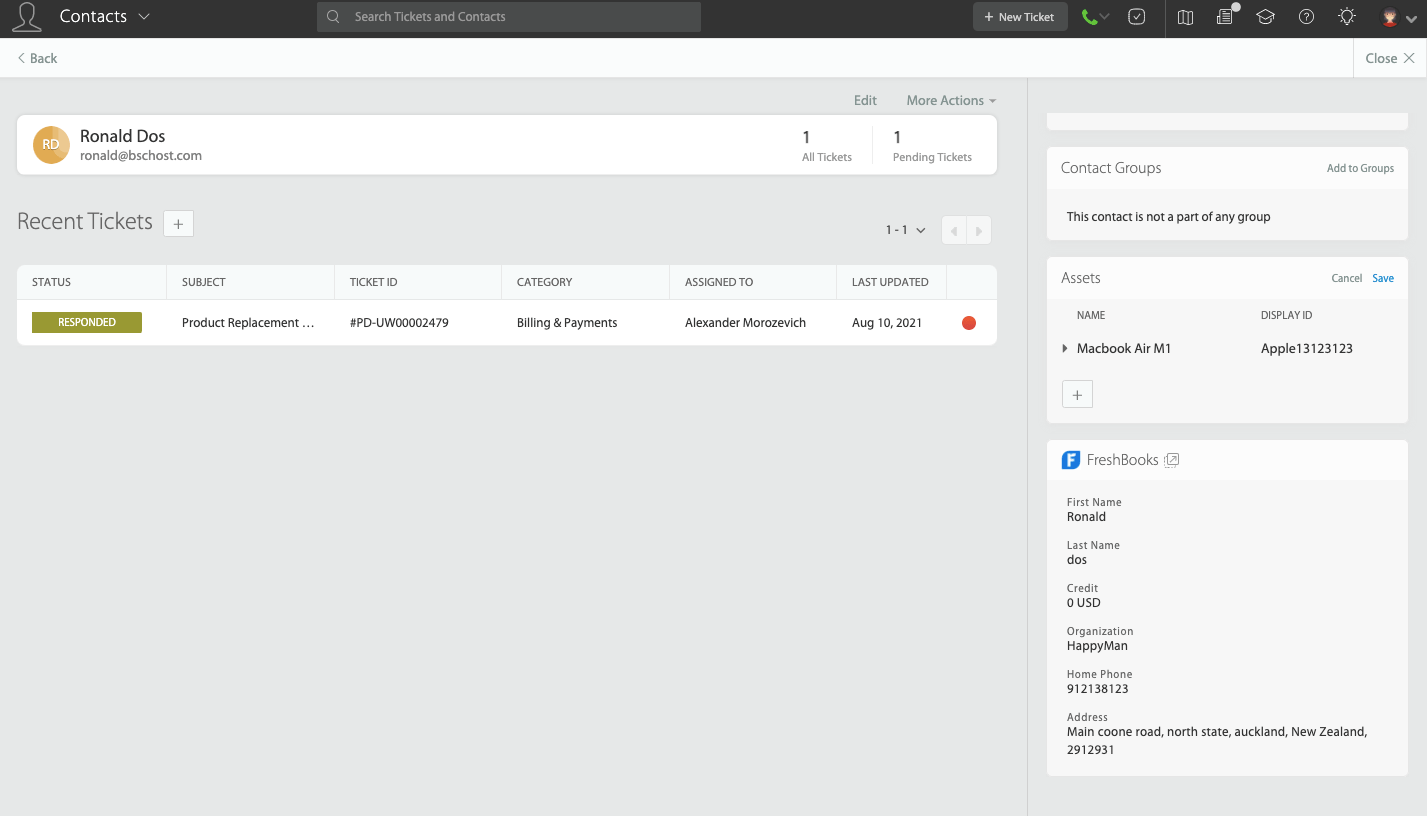Open the help question-mark icon

pos(1306,17)
